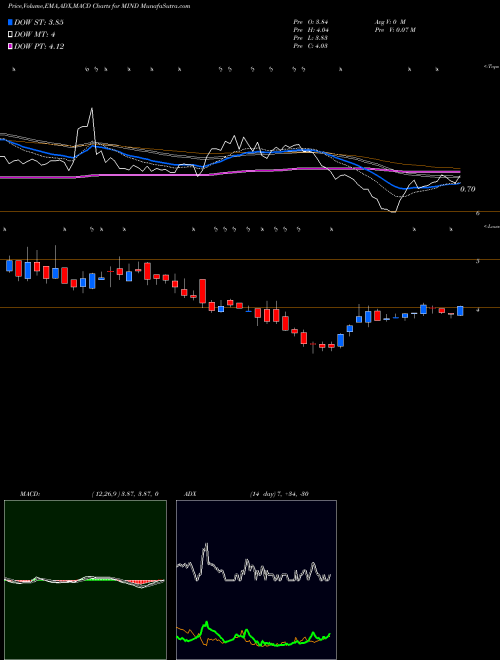Screen dimensions: 500x660
Task: Click the 'Pre V: 0.07 M' volume text
Action: (x=394, y=30)
